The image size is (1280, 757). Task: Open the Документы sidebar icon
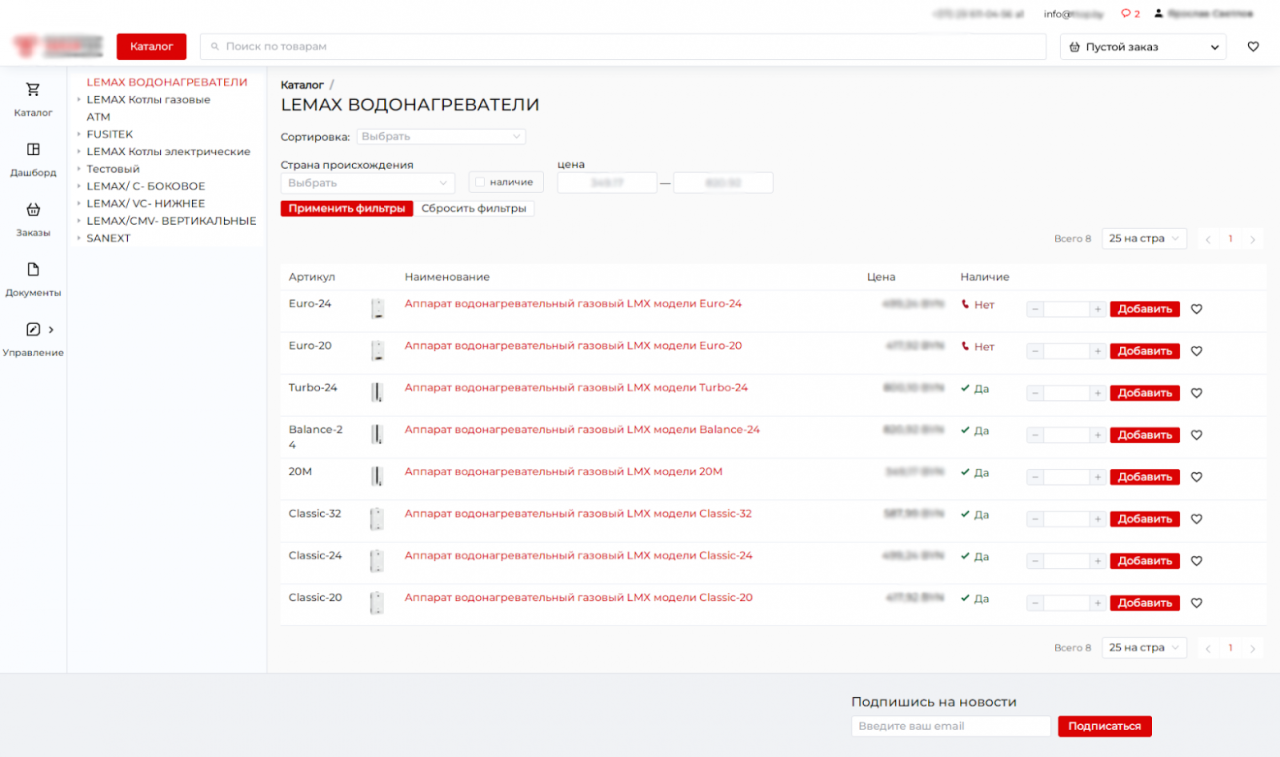coord(33,270)
